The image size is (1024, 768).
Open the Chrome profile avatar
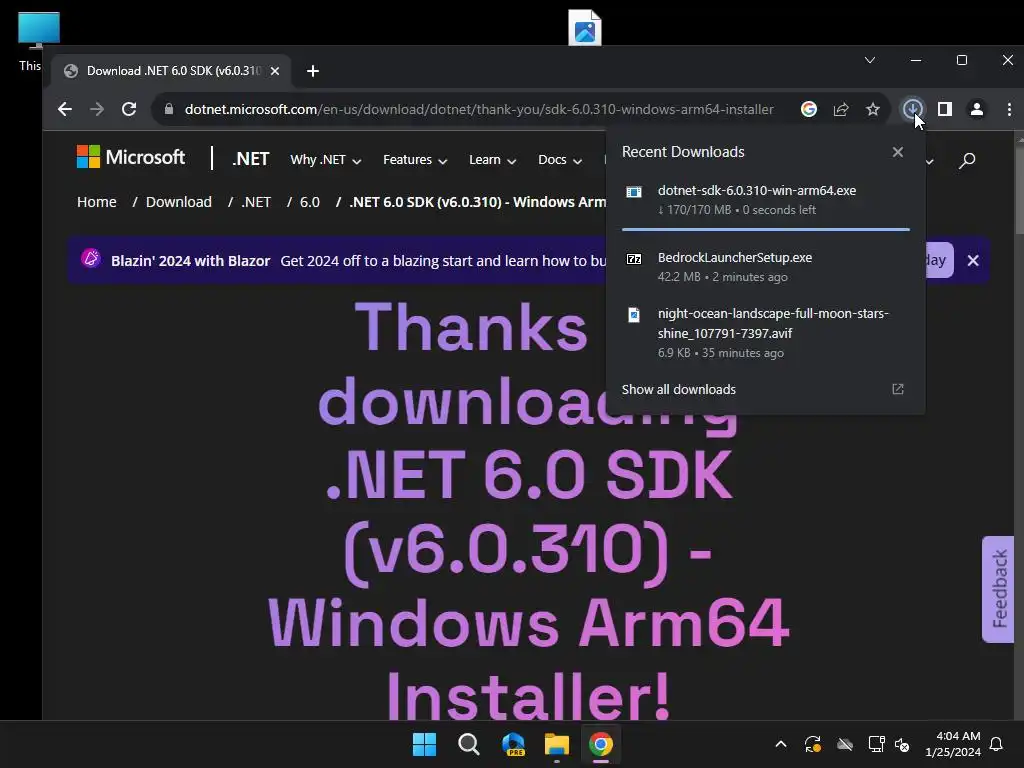pos(977,109)
